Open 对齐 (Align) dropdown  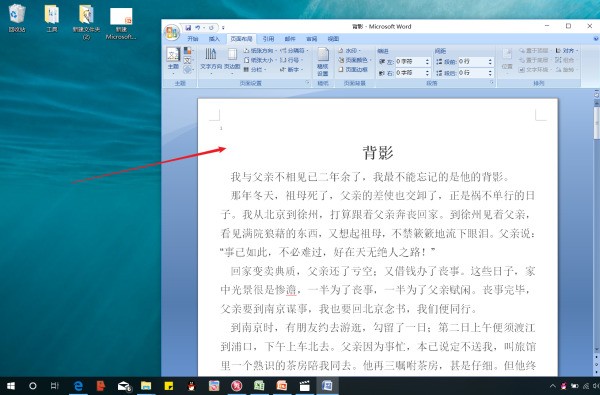(566, 51)
